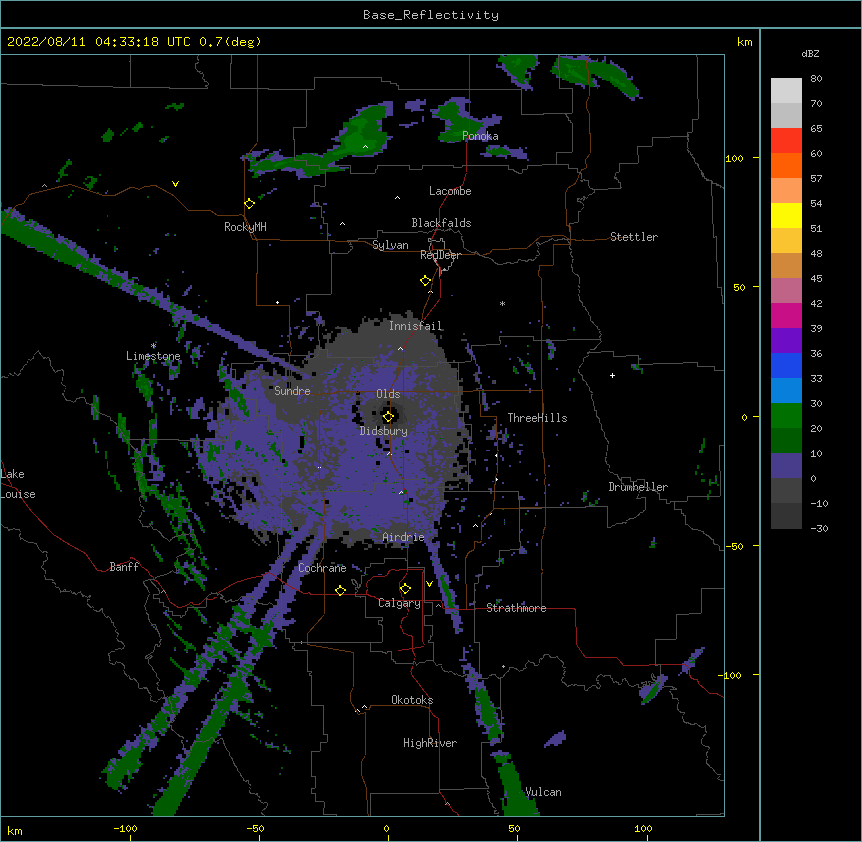Click the Blackfalds city label
The height and width of the screenshot is (842, 862).
(441, 223)
